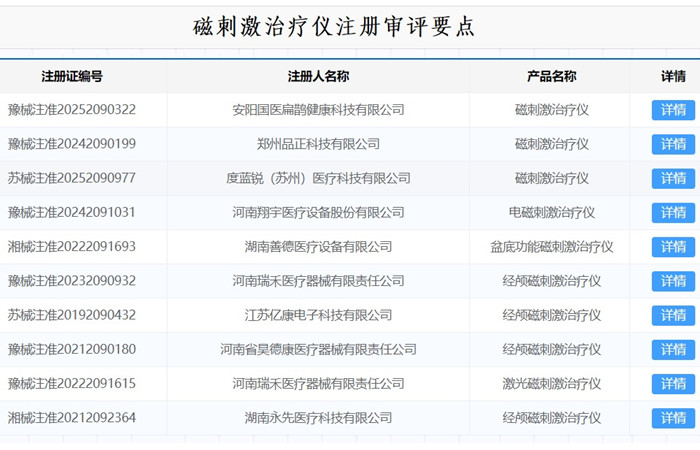Click 河南省昊德康医疗器械有限责任公司

pos(318,350)
